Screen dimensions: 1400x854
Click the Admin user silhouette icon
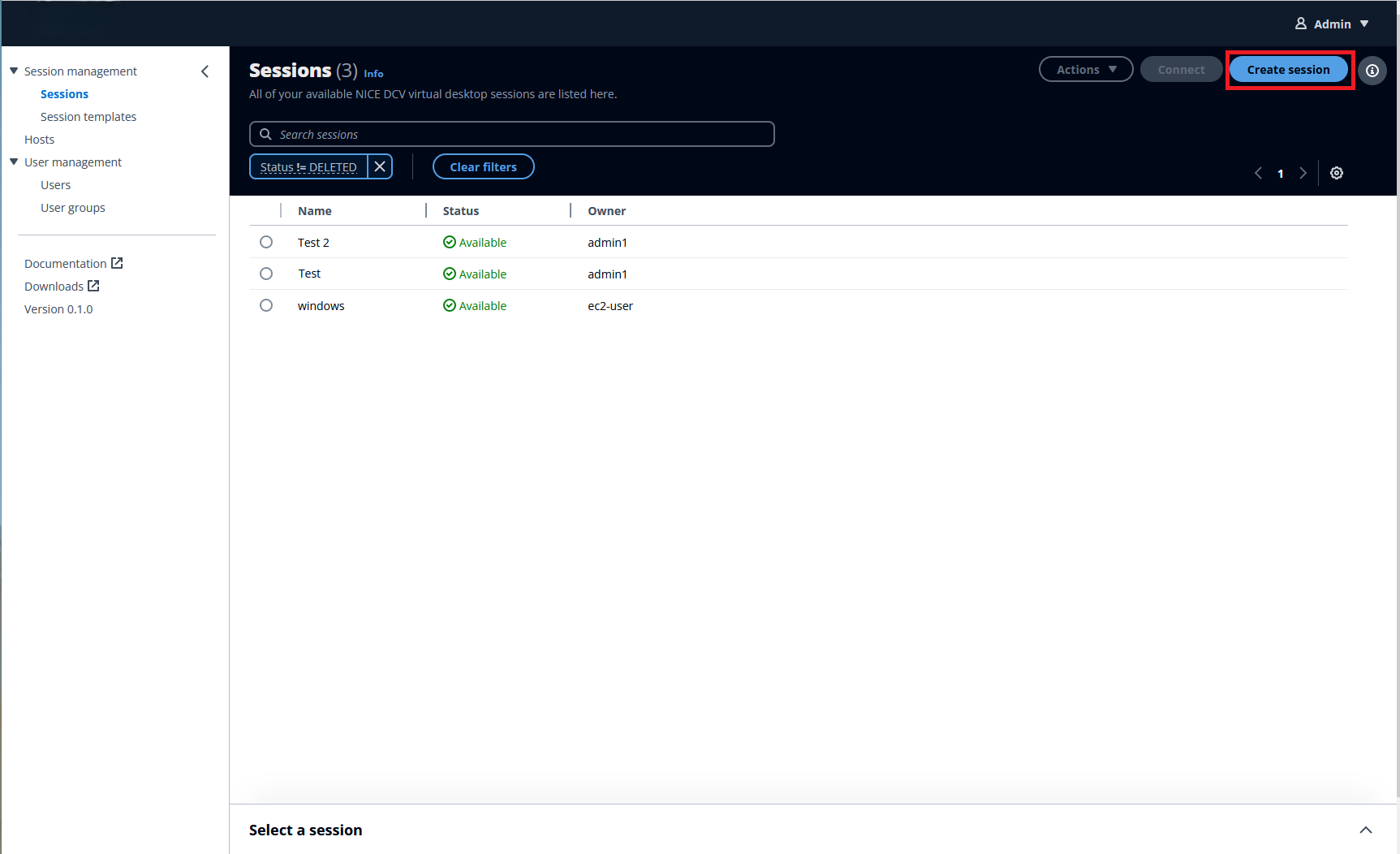coord(1302,24)
